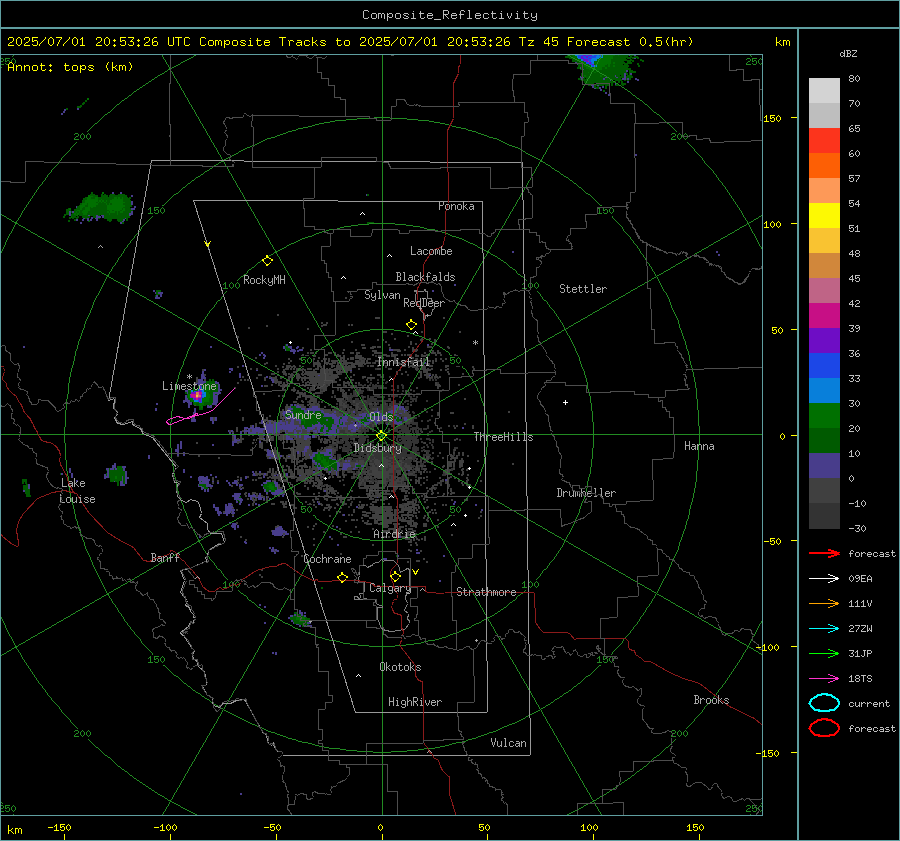Click the red swatch between 65 and 60 dBZ
The width and height of the screenshot is (900, 841).
pyautogui.click(x=824, y=141)
